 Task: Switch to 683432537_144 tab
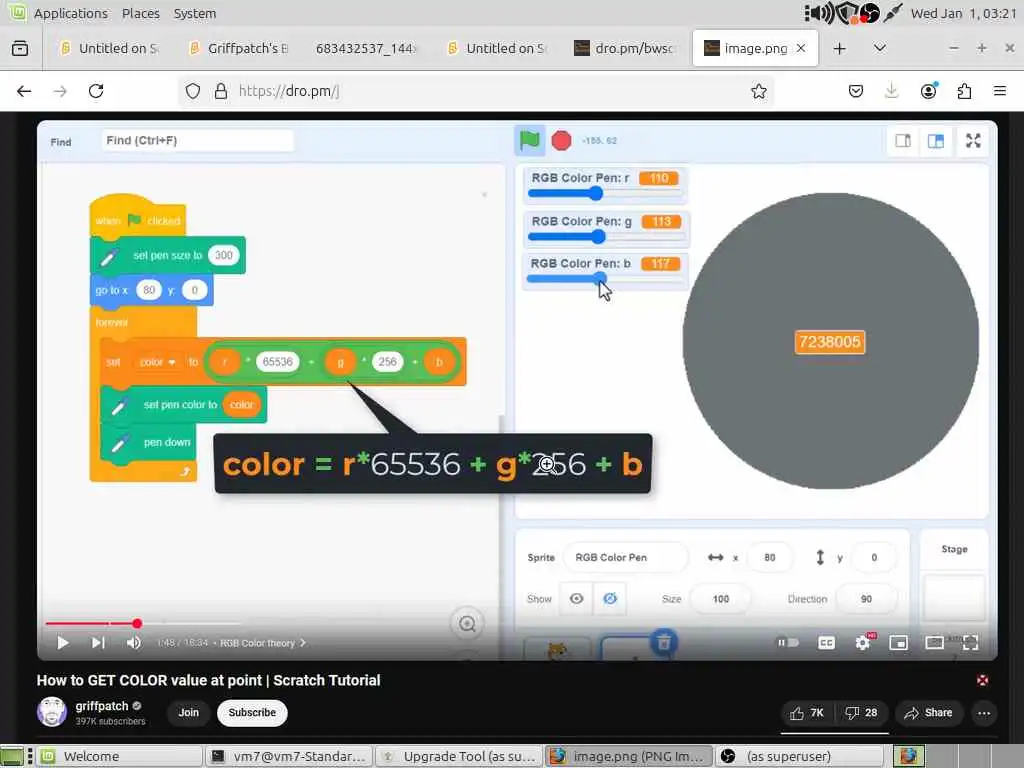coord(366,48)
